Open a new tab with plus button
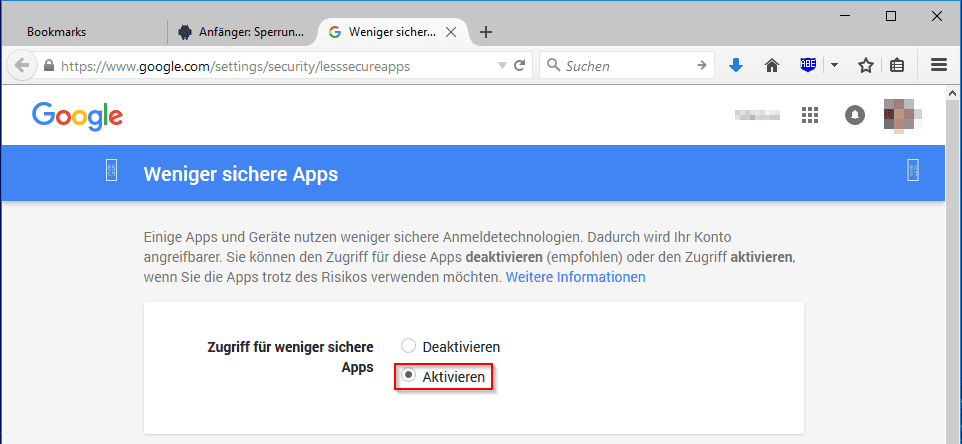The width and height of the screenshot is (962, 444). click(x=486, y=33)
